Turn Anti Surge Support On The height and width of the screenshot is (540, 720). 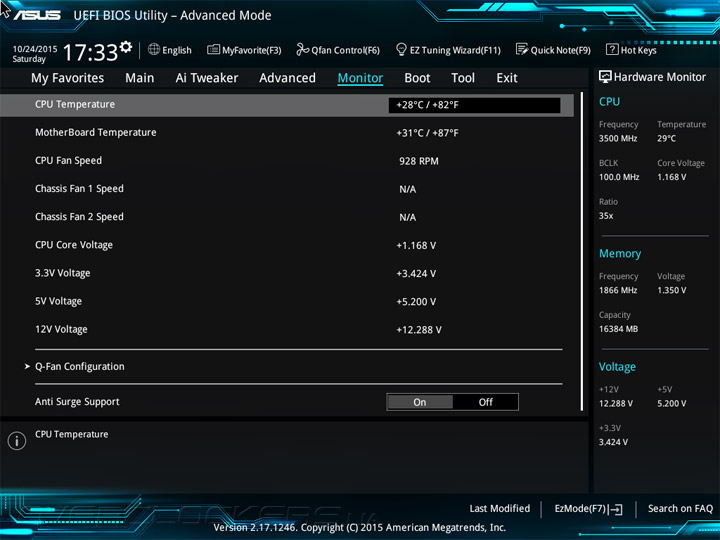[x=420, y=402]
